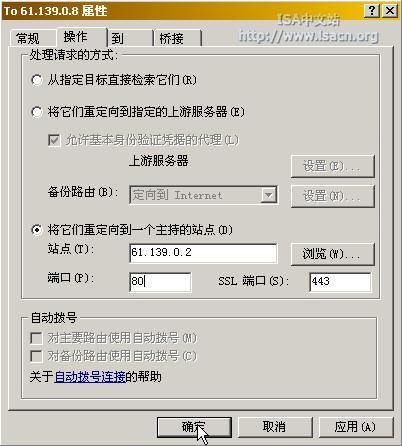
Task: Click the 站点 input field with 61.139.0.2
Action: pyautogui.click(x=203, y=253)
